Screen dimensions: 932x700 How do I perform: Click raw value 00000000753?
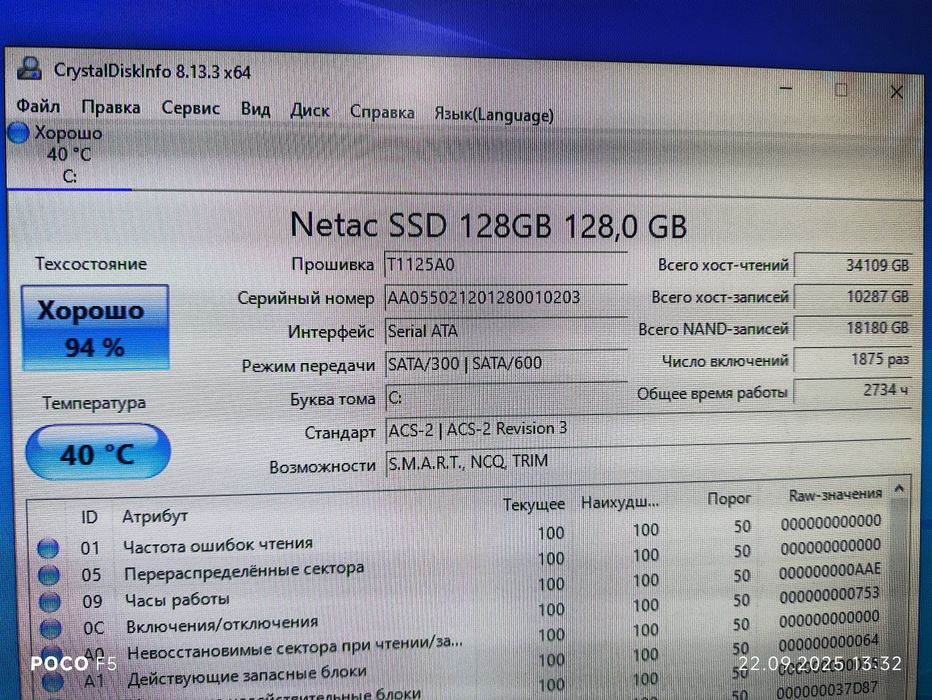tap(829, 595)
